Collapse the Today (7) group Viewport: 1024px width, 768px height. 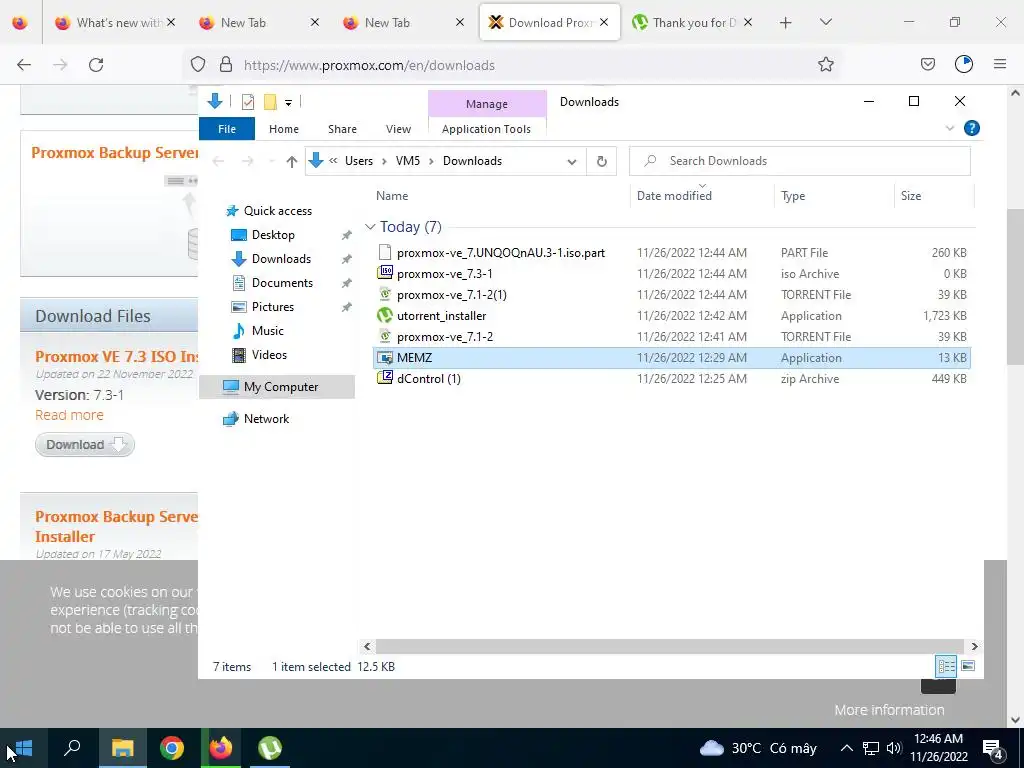[x=370, y=227]
